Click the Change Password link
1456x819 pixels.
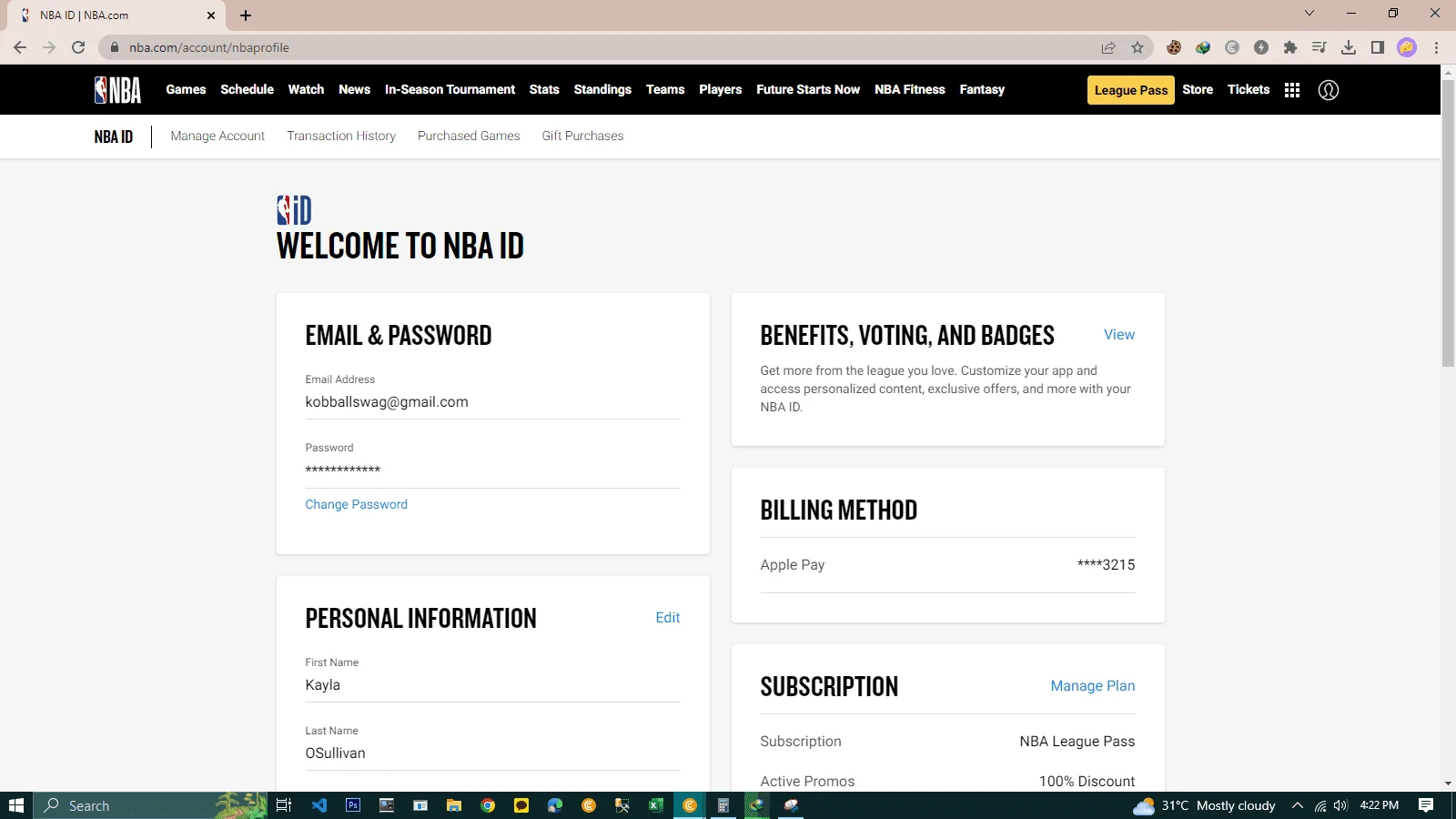(x=356, y=504)
